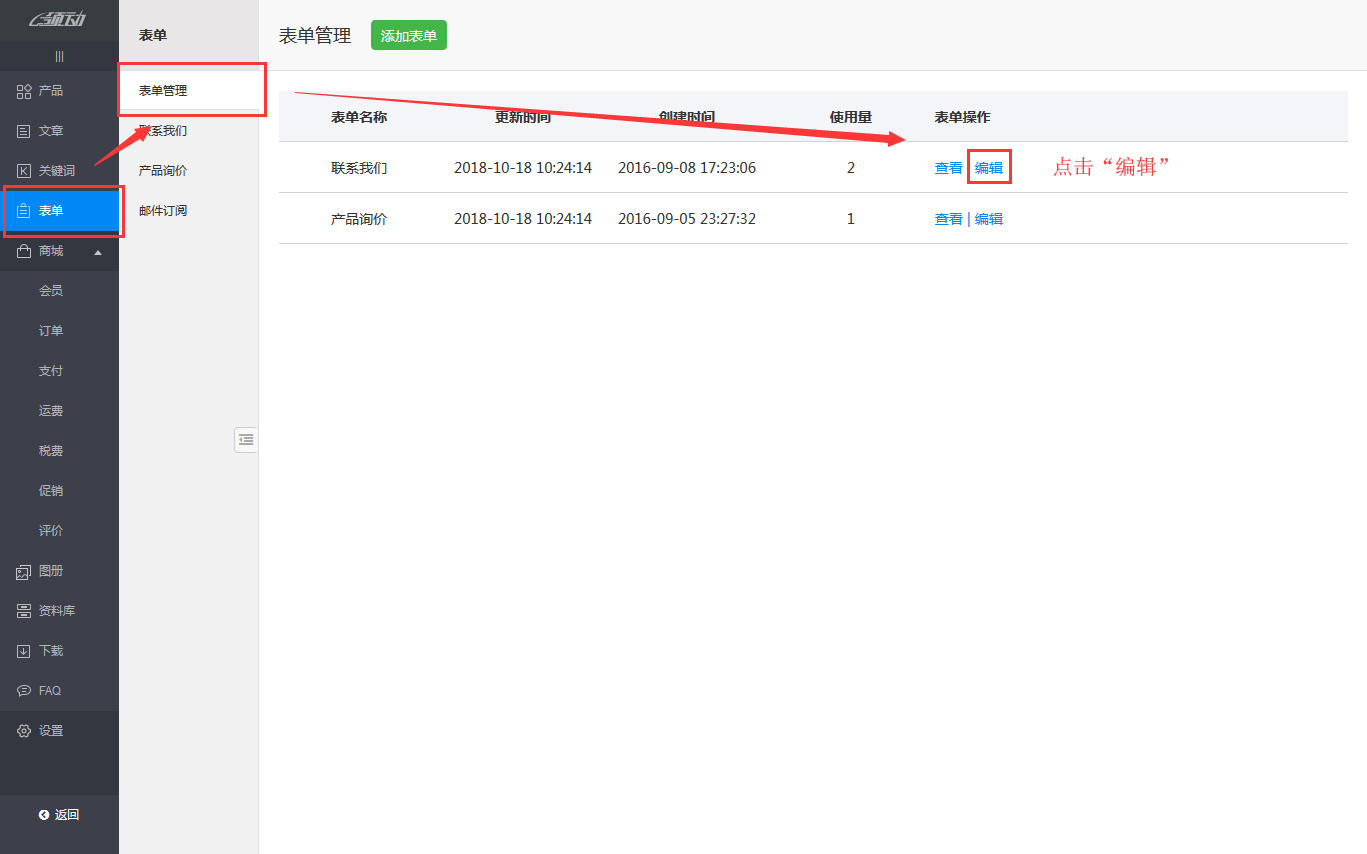This screenshot has height=854, width=1367.
Task: Click the 资料库 database icon
Action: [x=24, y=611]
